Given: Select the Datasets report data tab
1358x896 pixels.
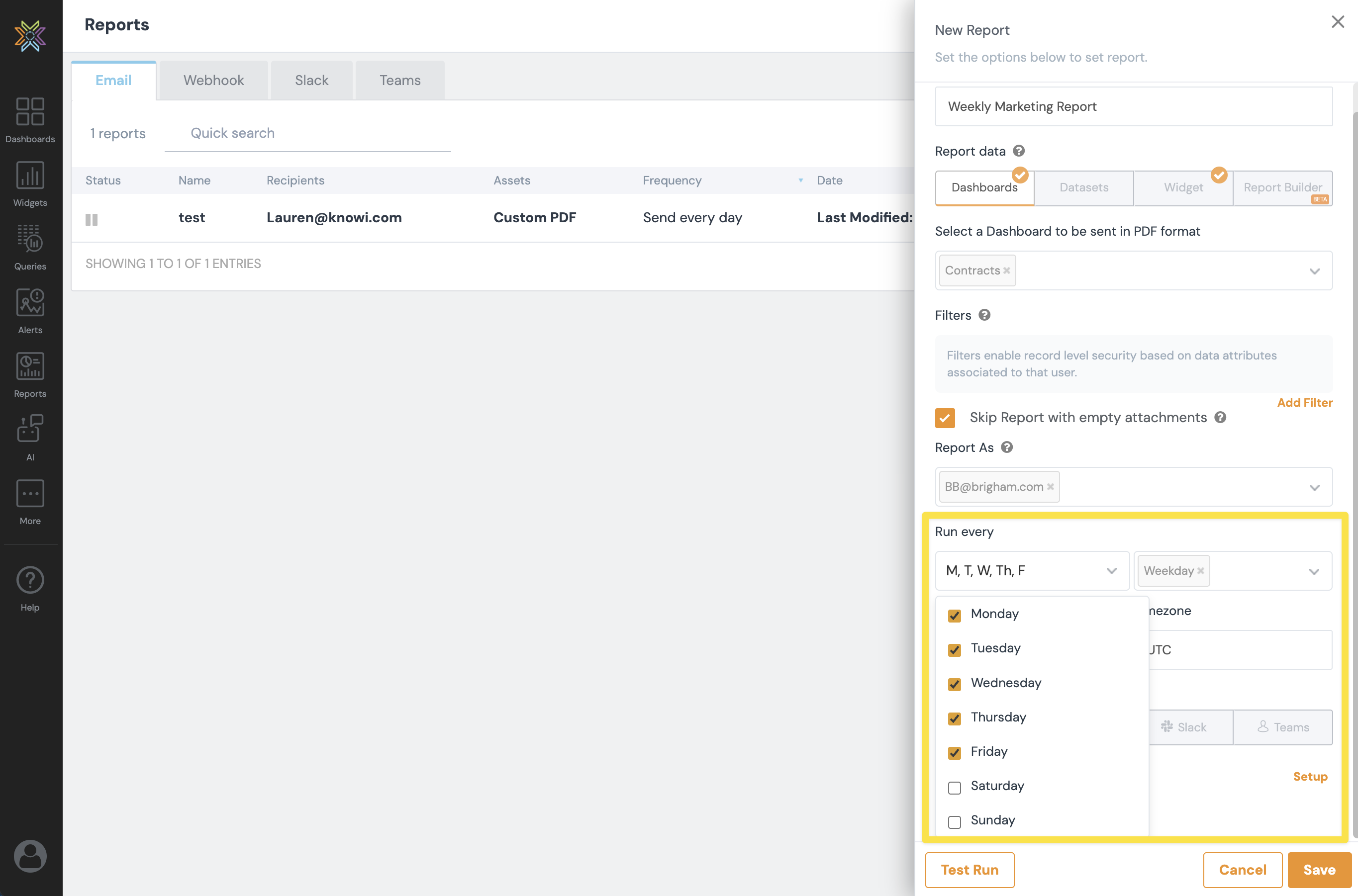Looking at the screenshot, I should [x=1083, y=187].
